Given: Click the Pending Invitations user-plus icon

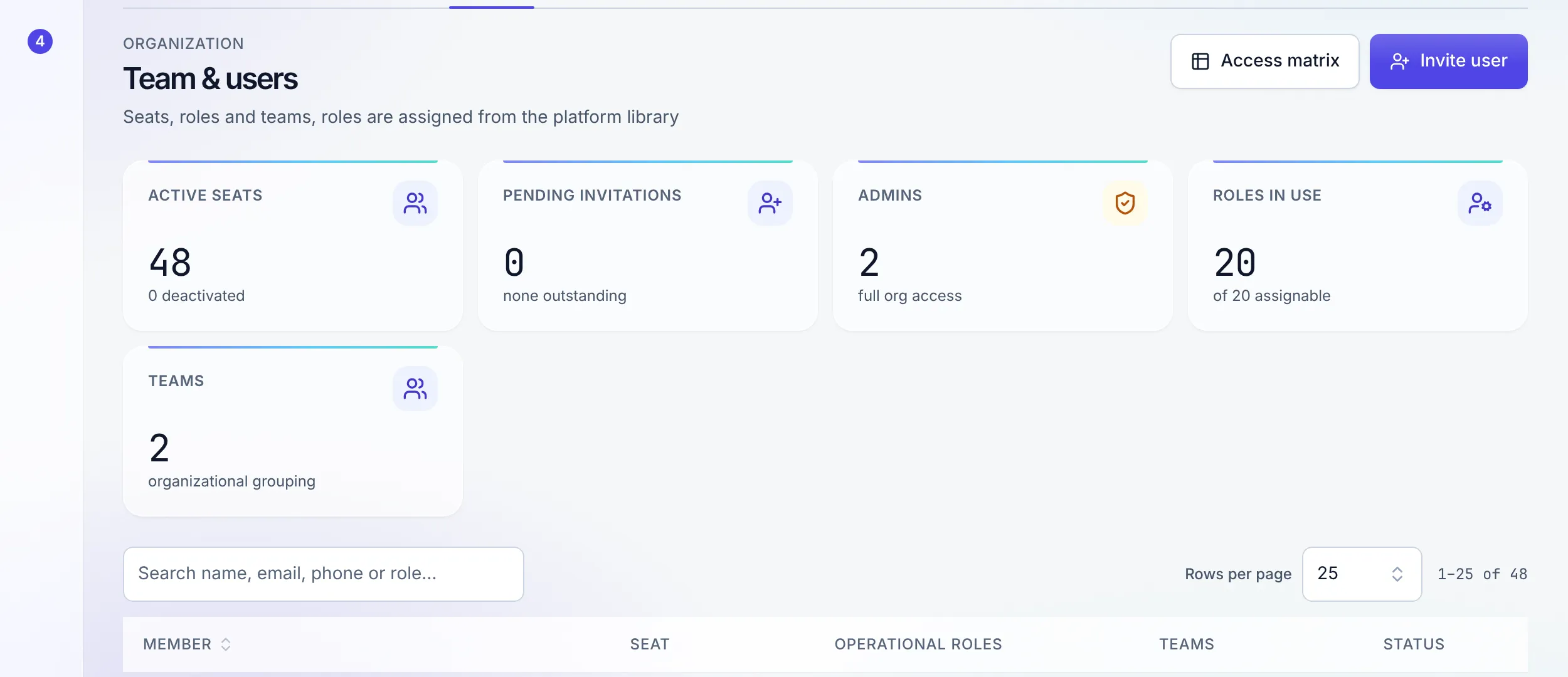Looking at the screenshot, I should point(770,203).
